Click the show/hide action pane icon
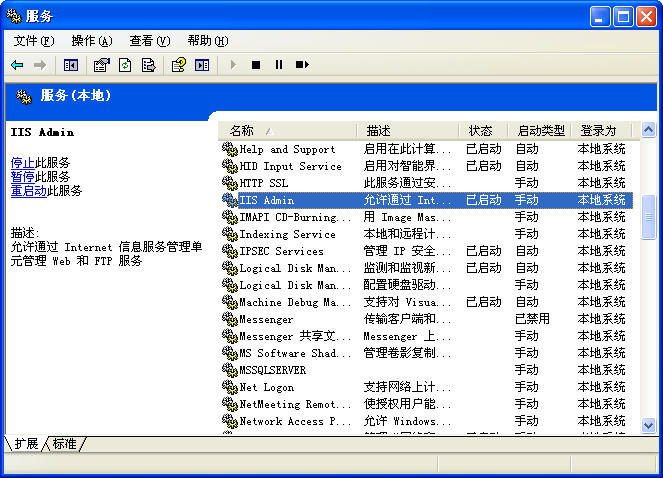Viewport: 663px width, 478px height. tap(202, 65)
